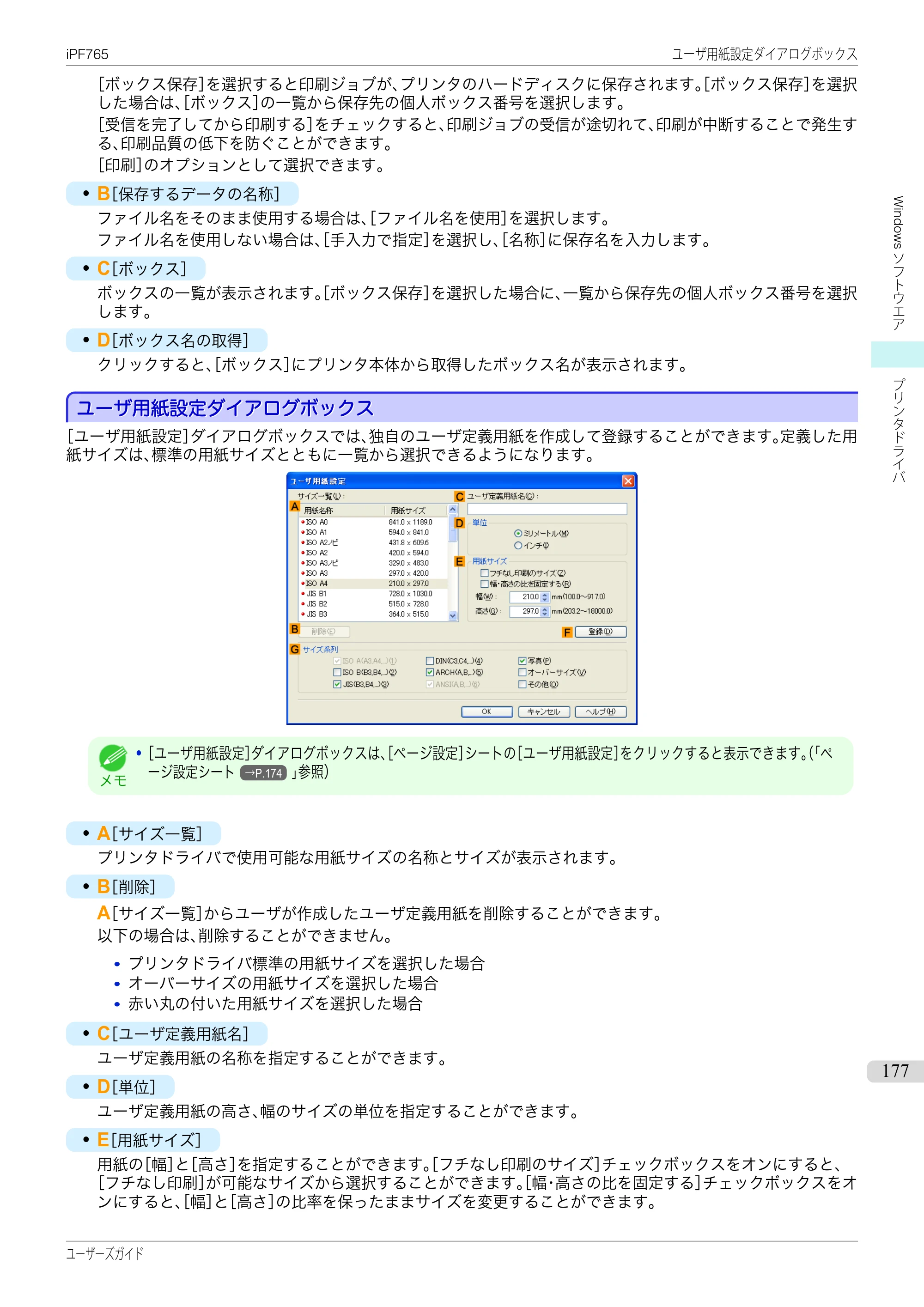Click the size list scrollbar thumb
Viewport: 924px width, 1307px height.
coord(453,528)
